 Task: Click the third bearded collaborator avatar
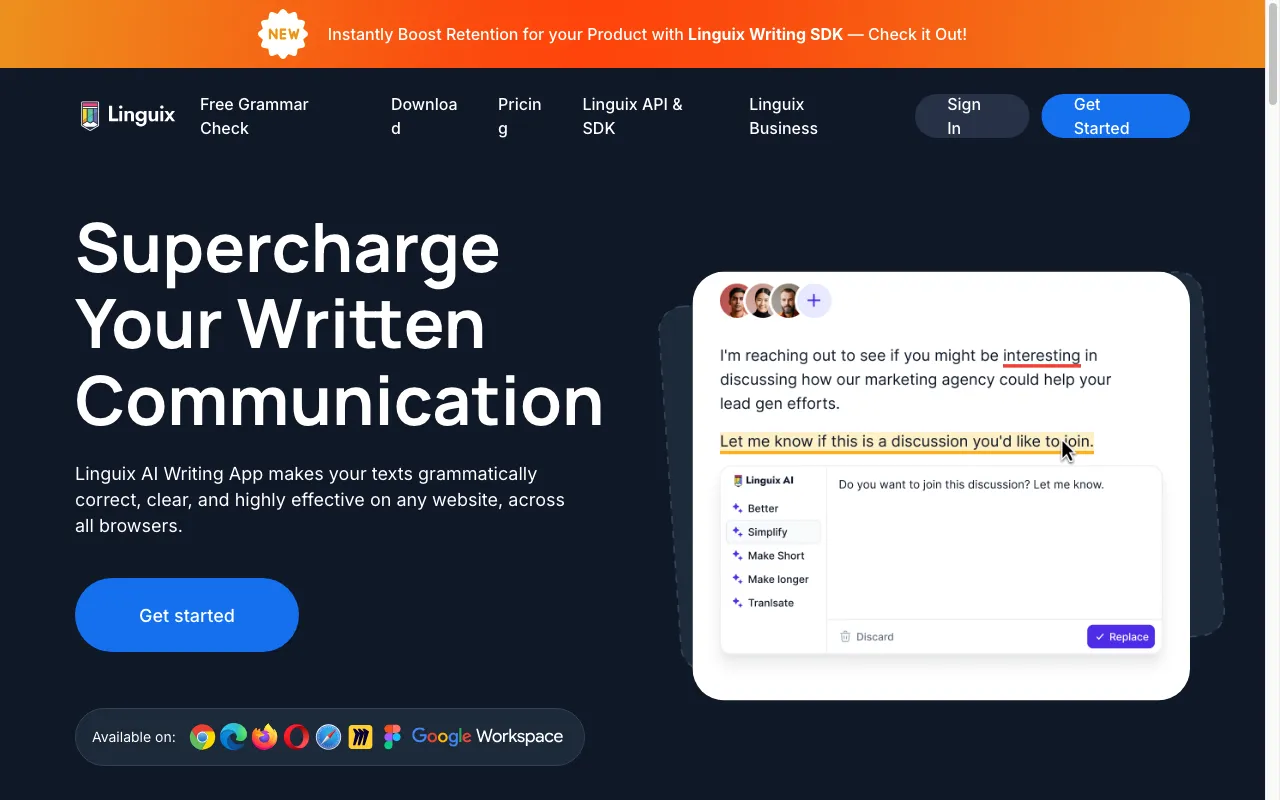tap(787, 300)
